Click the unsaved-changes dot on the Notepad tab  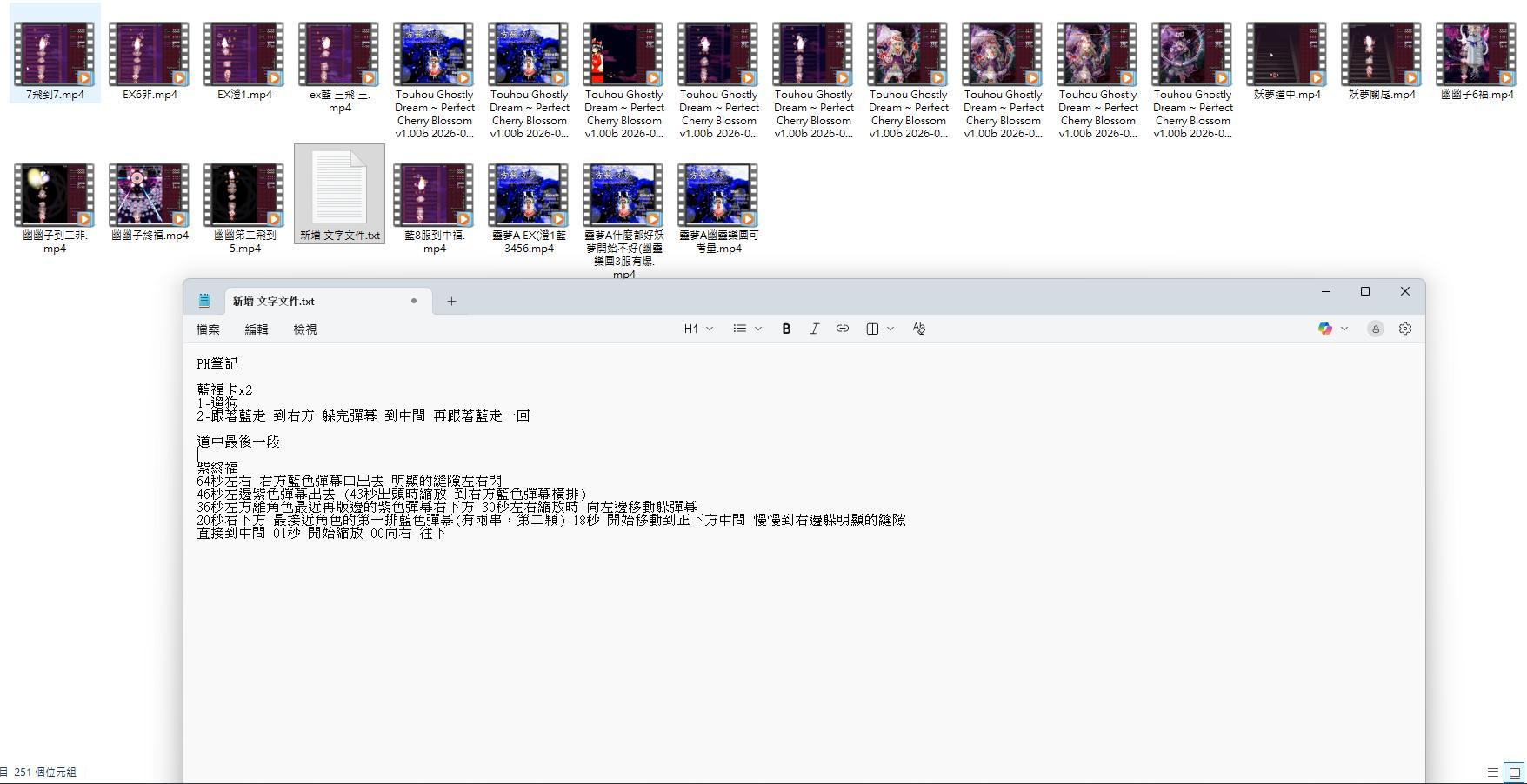414,301
